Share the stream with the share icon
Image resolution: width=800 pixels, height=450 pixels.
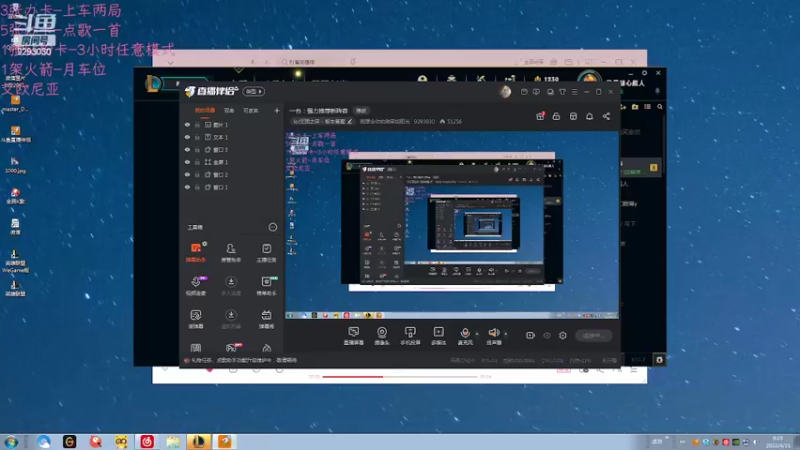606,116
